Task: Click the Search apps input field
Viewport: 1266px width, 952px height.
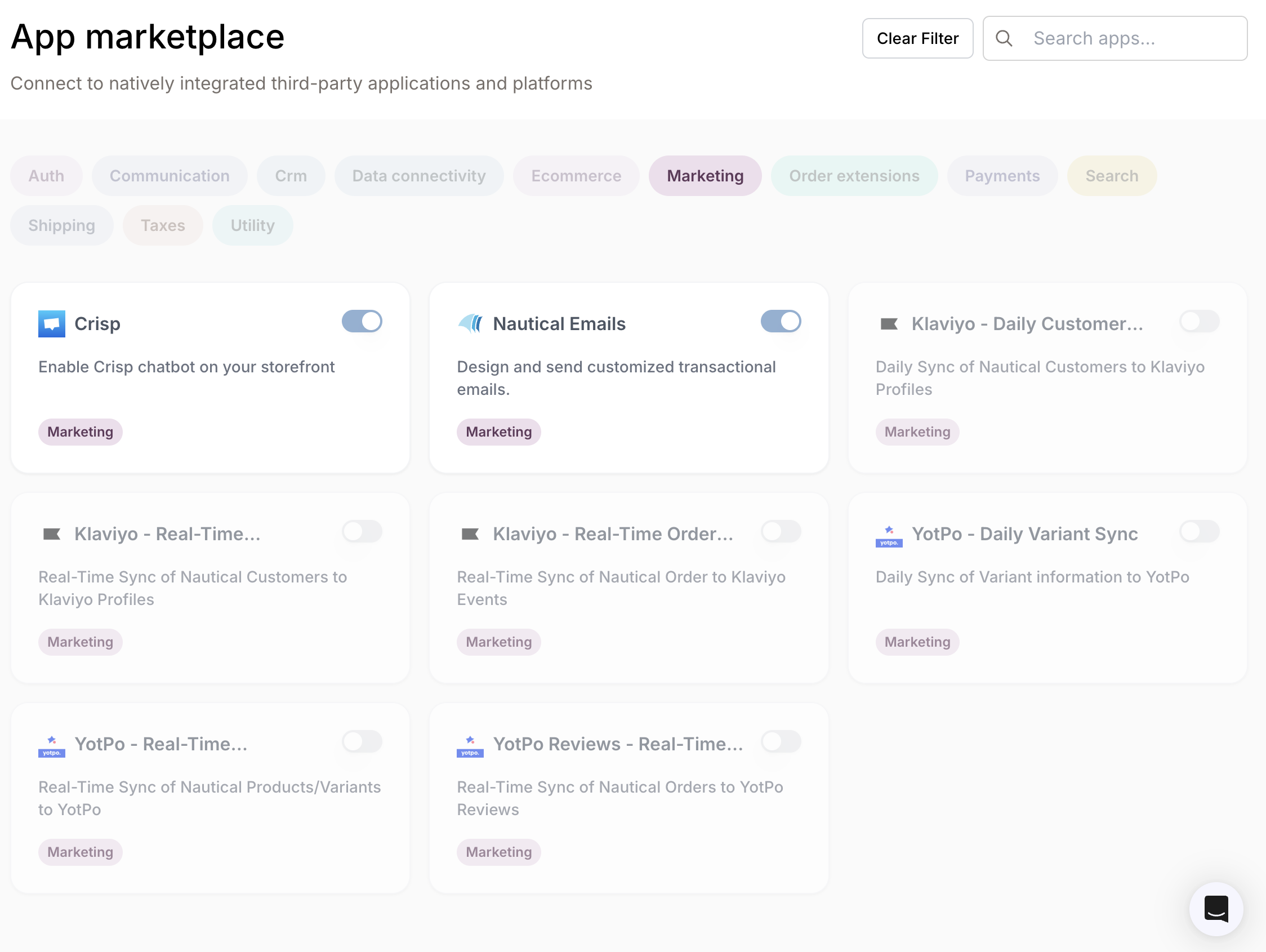Action: (1116, 38)
